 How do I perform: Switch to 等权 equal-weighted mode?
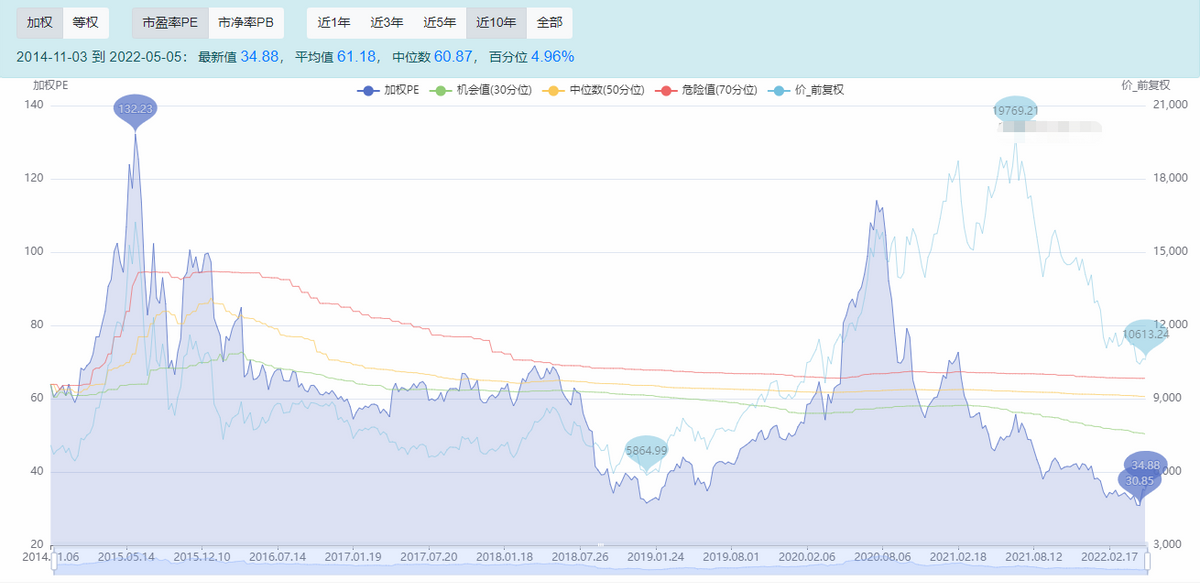(88, 21)
